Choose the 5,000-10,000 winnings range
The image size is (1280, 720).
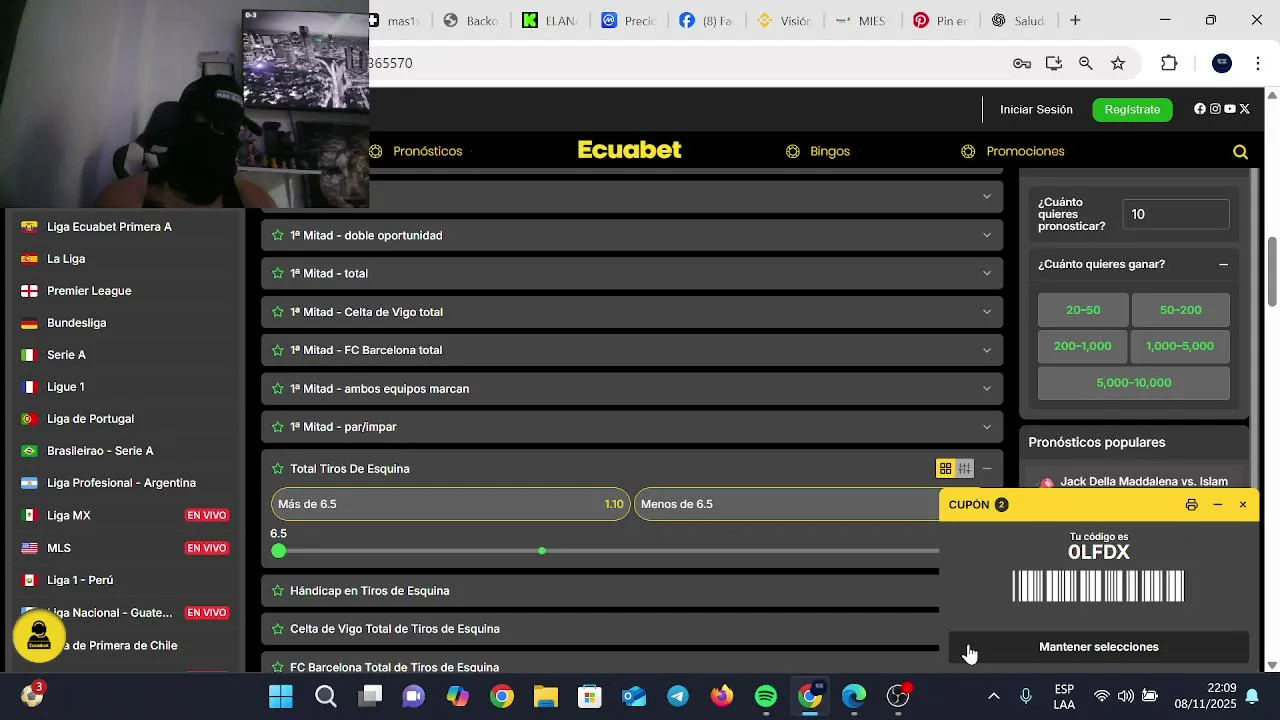(x=1134, y=383)
